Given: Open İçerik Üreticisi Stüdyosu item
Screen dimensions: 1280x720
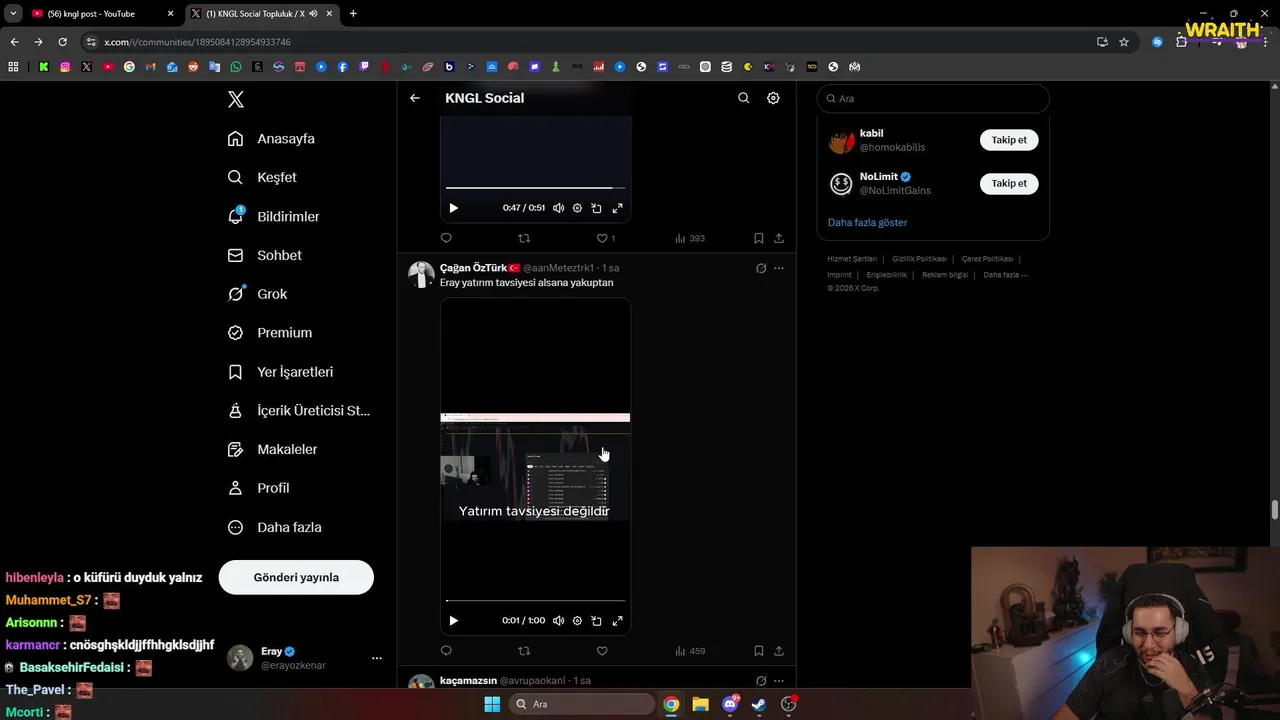Looking at the screenshot, I should 298,410.
